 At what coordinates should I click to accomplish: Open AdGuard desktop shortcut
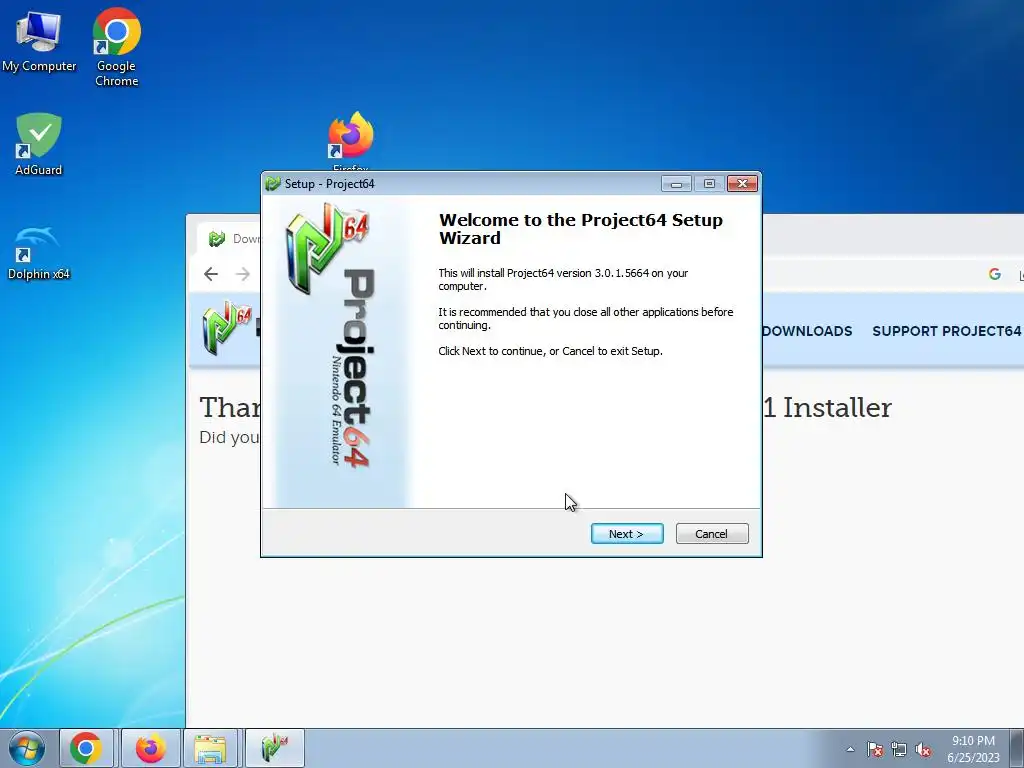pyautogui.click(x=39, y=144)
